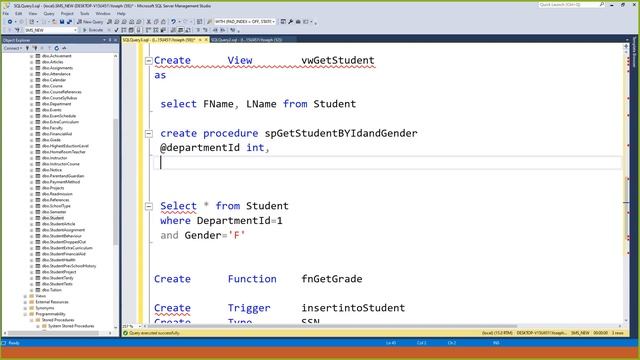Open the WITH (PAD_INDEX find combo box
640x360 pixels.
(245, 22)
